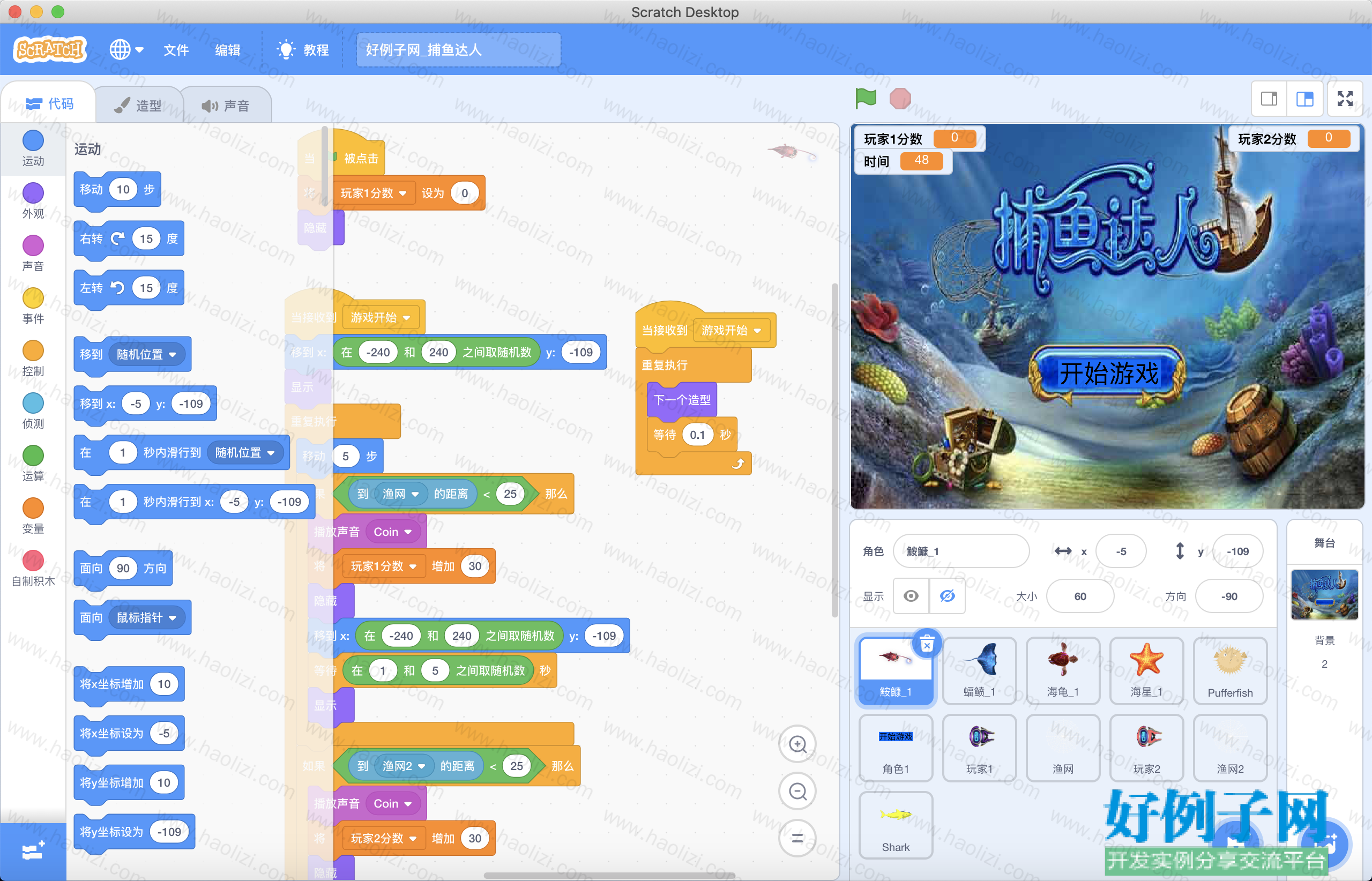Screen dimensions: 1372x881
Task: Click the project title field
Action: pos(458,50)
